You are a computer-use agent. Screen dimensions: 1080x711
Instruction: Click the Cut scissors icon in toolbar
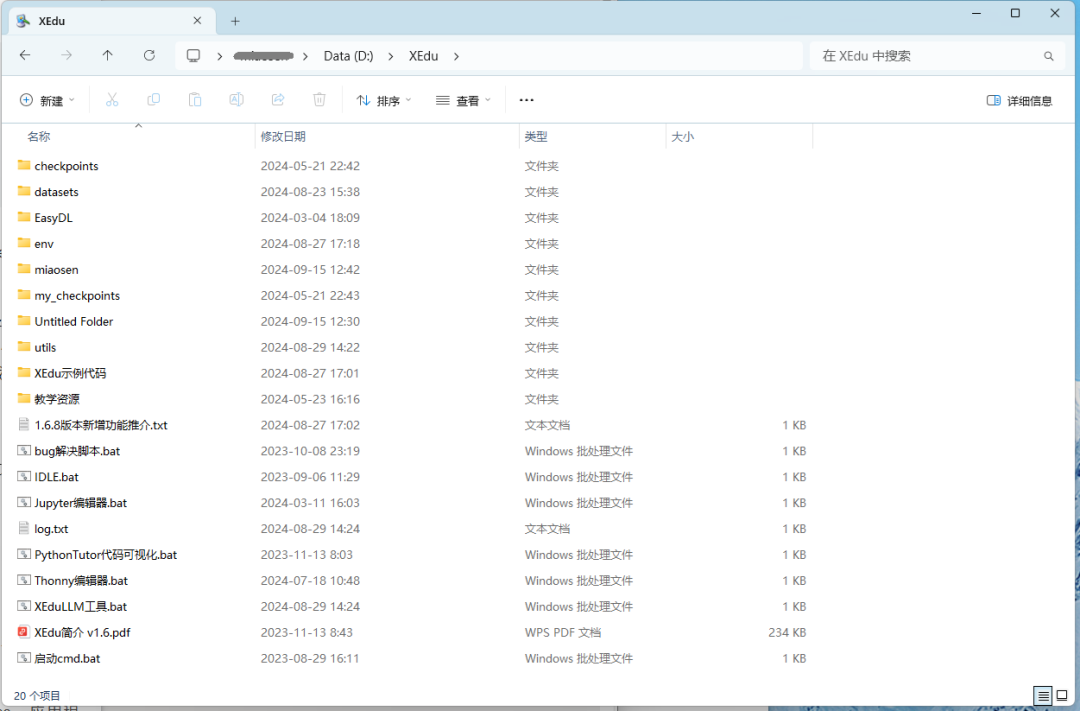pos(112,100)
